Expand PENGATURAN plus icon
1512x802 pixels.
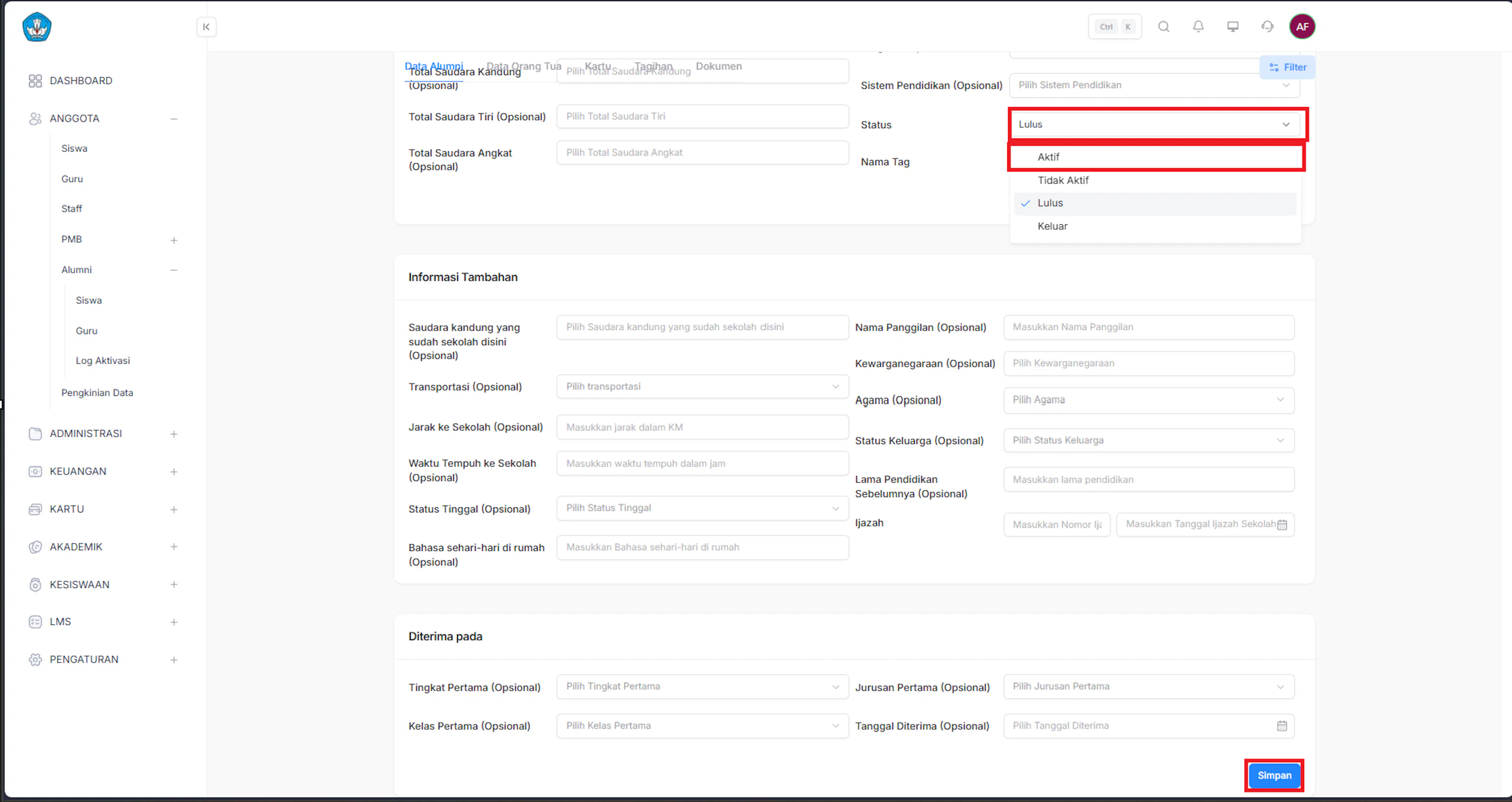pos(174,660)
